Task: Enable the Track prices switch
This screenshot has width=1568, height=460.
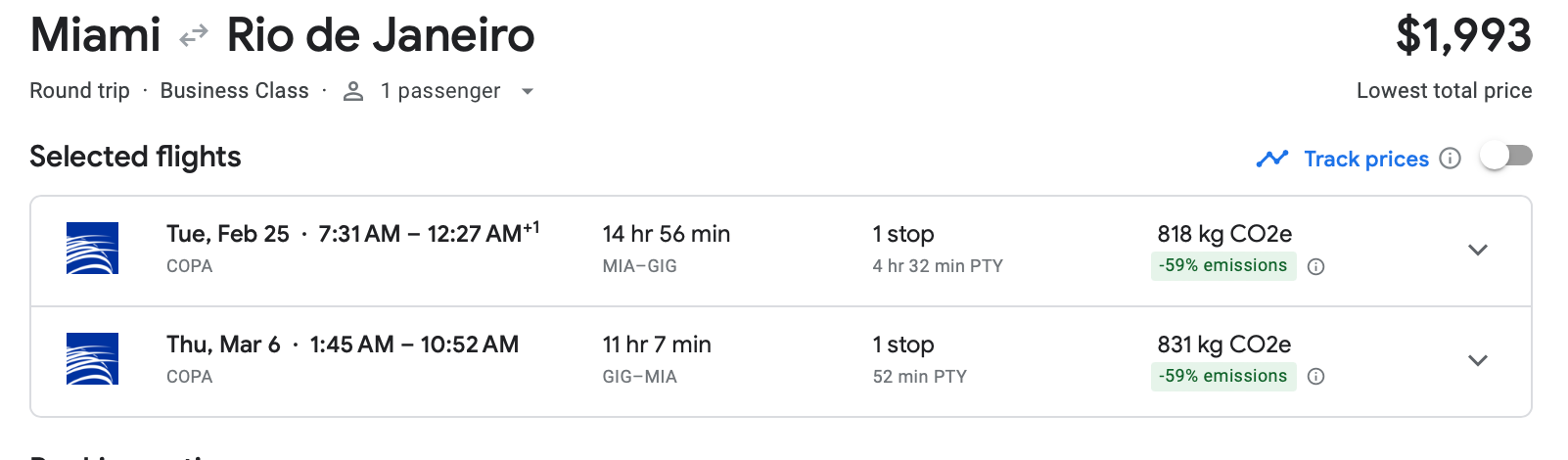Action: click(1505, 157)
